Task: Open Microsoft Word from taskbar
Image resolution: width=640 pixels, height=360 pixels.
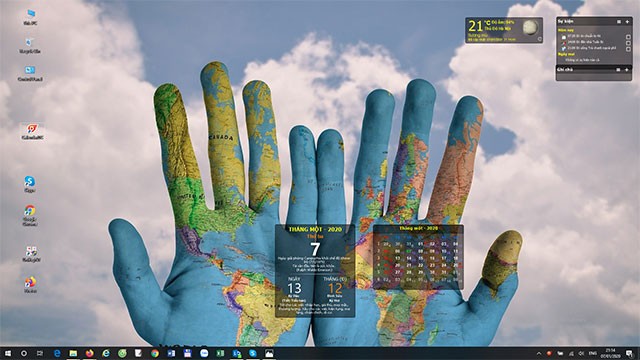Action: (171, 353)
